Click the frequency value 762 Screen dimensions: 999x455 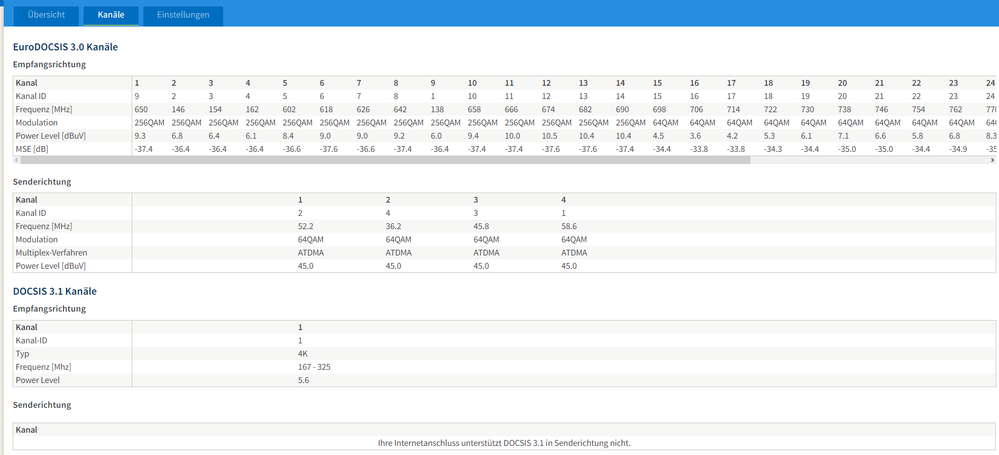pos(955,110)
